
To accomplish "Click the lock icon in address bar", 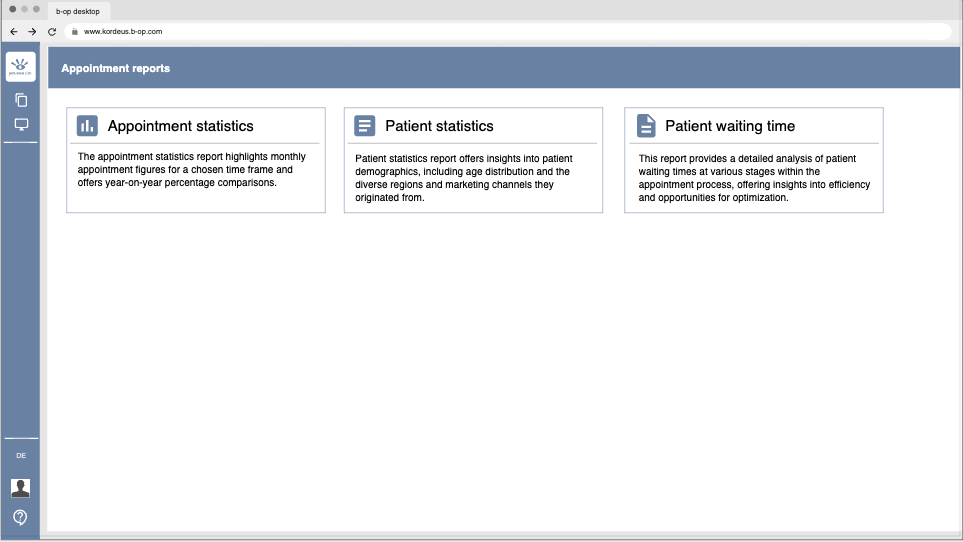I will coord(74,32).
